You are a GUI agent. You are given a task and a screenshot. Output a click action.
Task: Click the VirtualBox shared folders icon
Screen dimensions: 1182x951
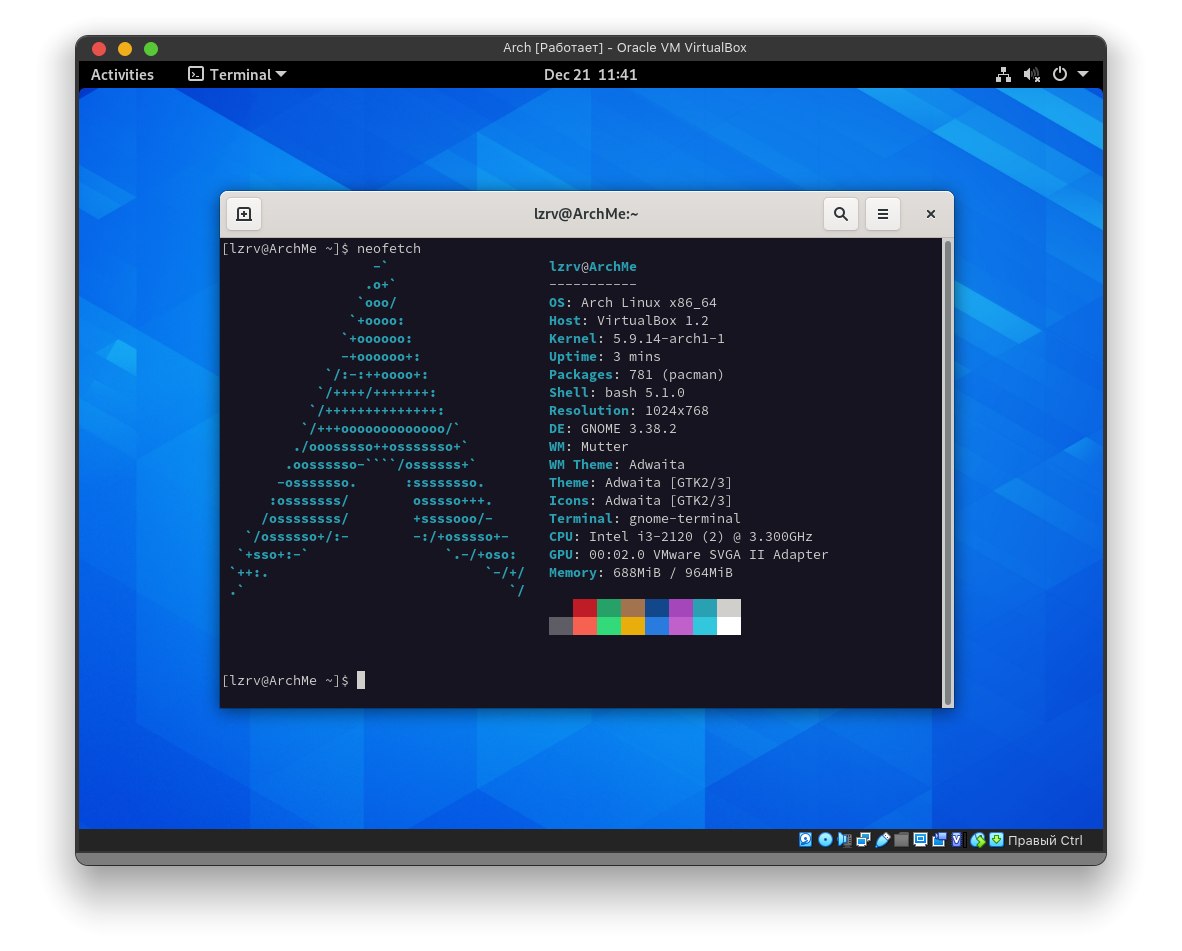click(x=902, y=839)
